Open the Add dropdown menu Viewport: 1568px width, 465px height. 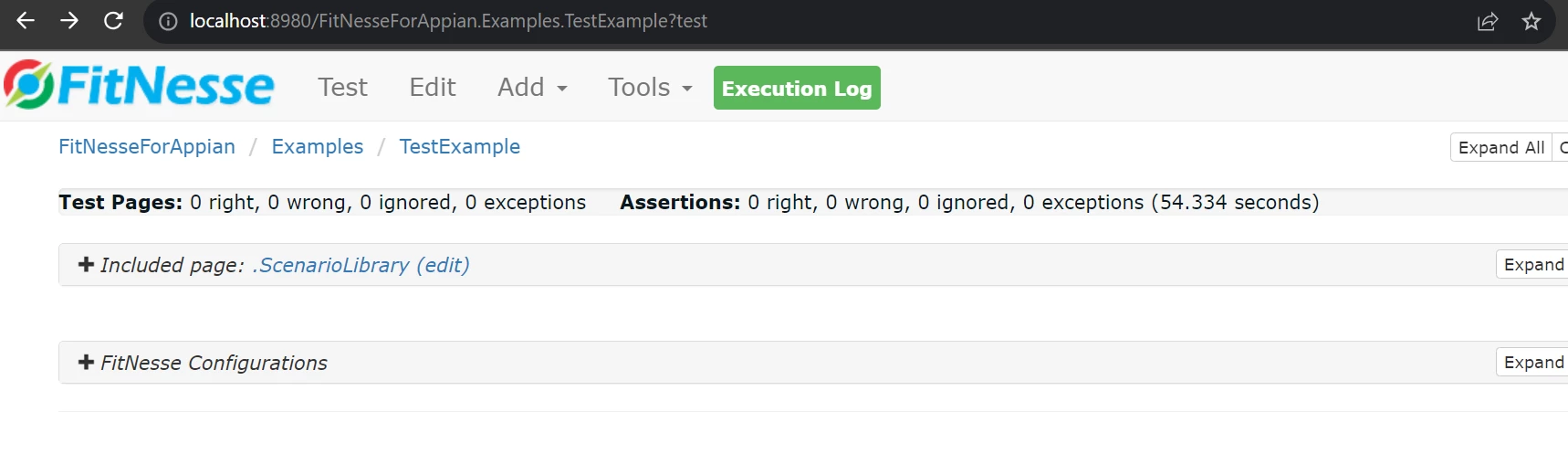532,88
